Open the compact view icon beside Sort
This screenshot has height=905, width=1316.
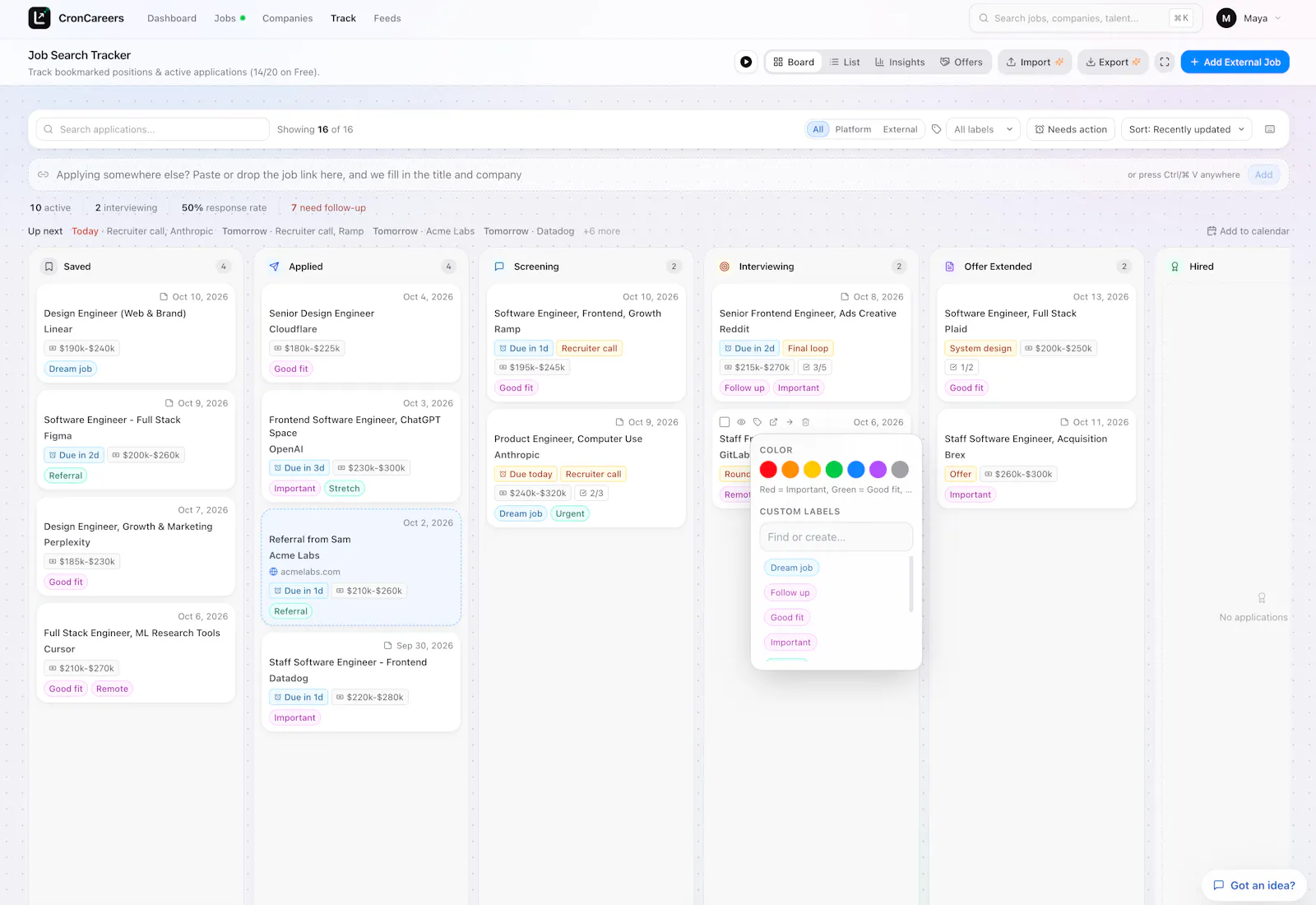1270,129
